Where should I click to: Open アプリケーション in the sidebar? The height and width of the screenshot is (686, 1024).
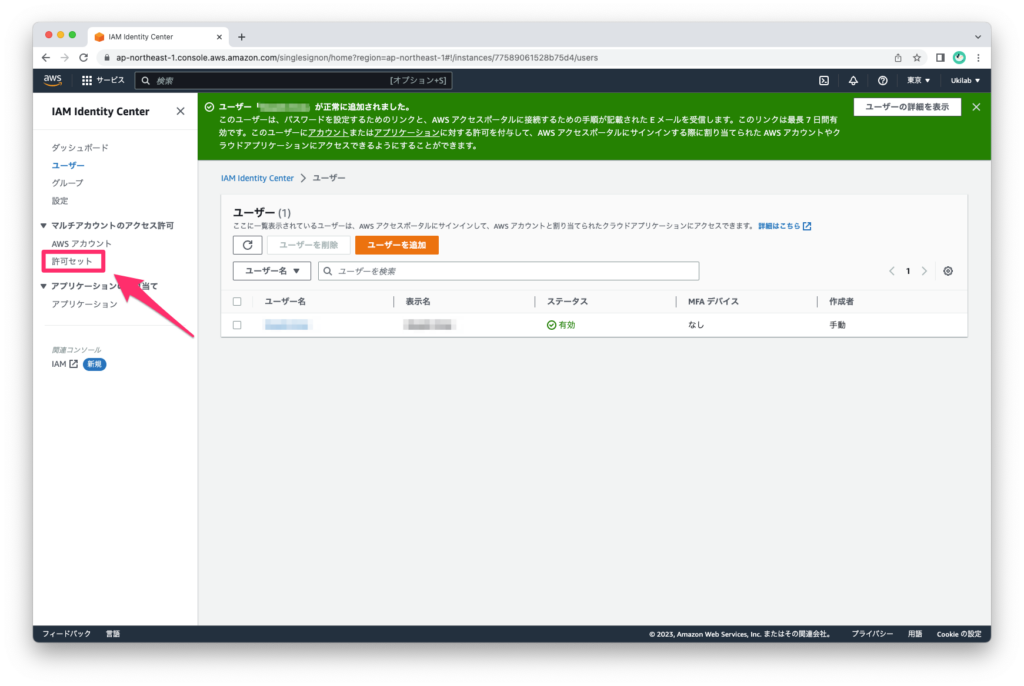tap(84, 304)
